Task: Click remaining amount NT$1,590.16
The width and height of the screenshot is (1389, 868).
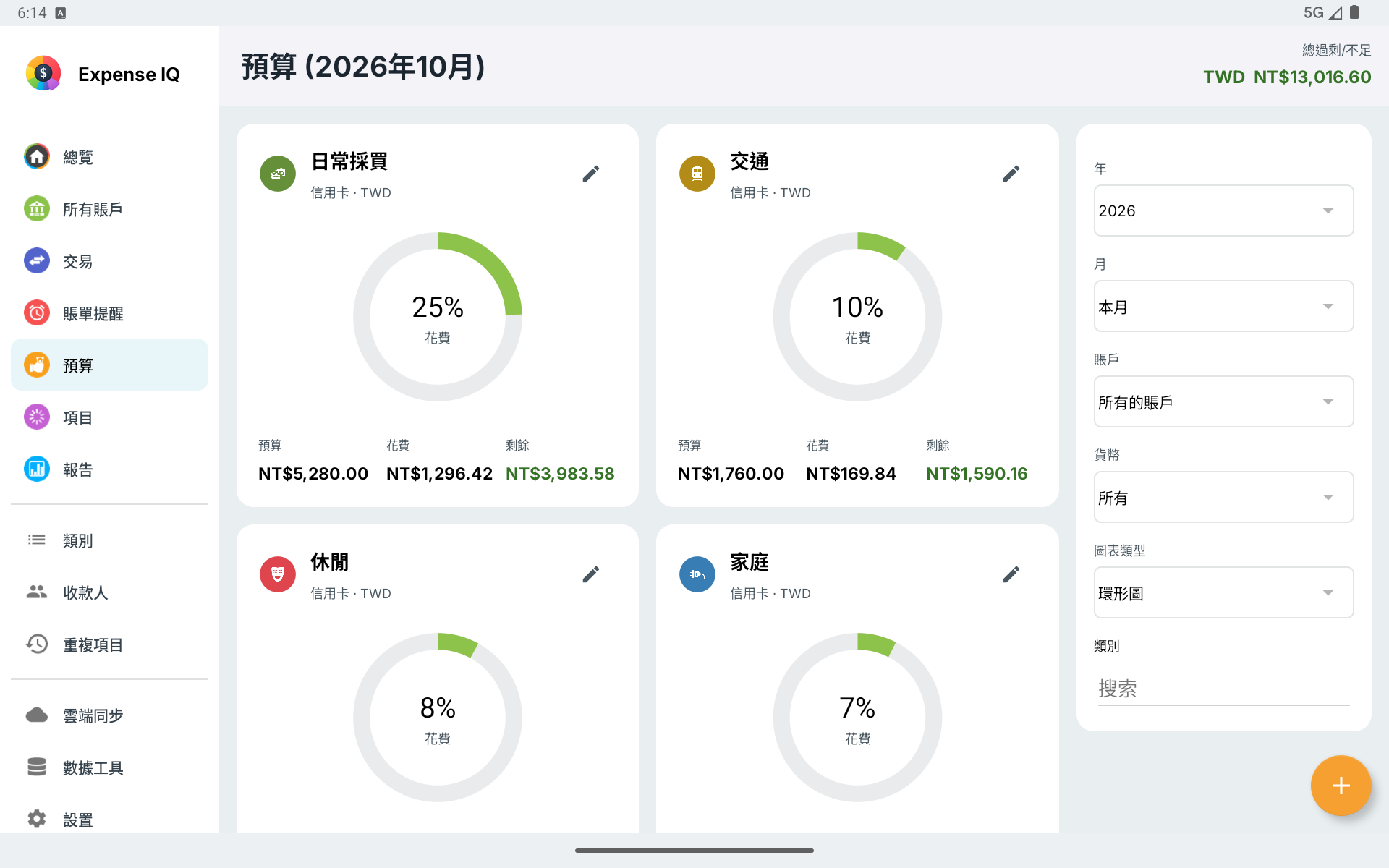Action: click(x=977, y=474)
